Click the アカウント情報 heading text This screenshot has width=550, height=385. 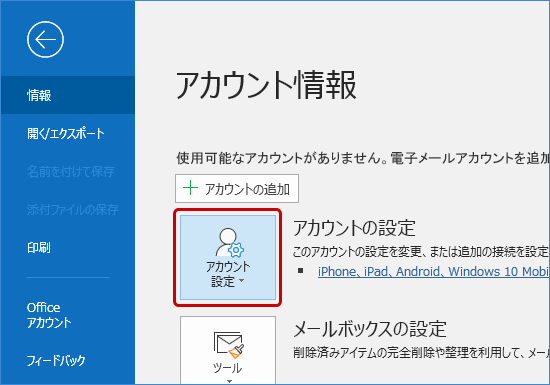(267, 85)
